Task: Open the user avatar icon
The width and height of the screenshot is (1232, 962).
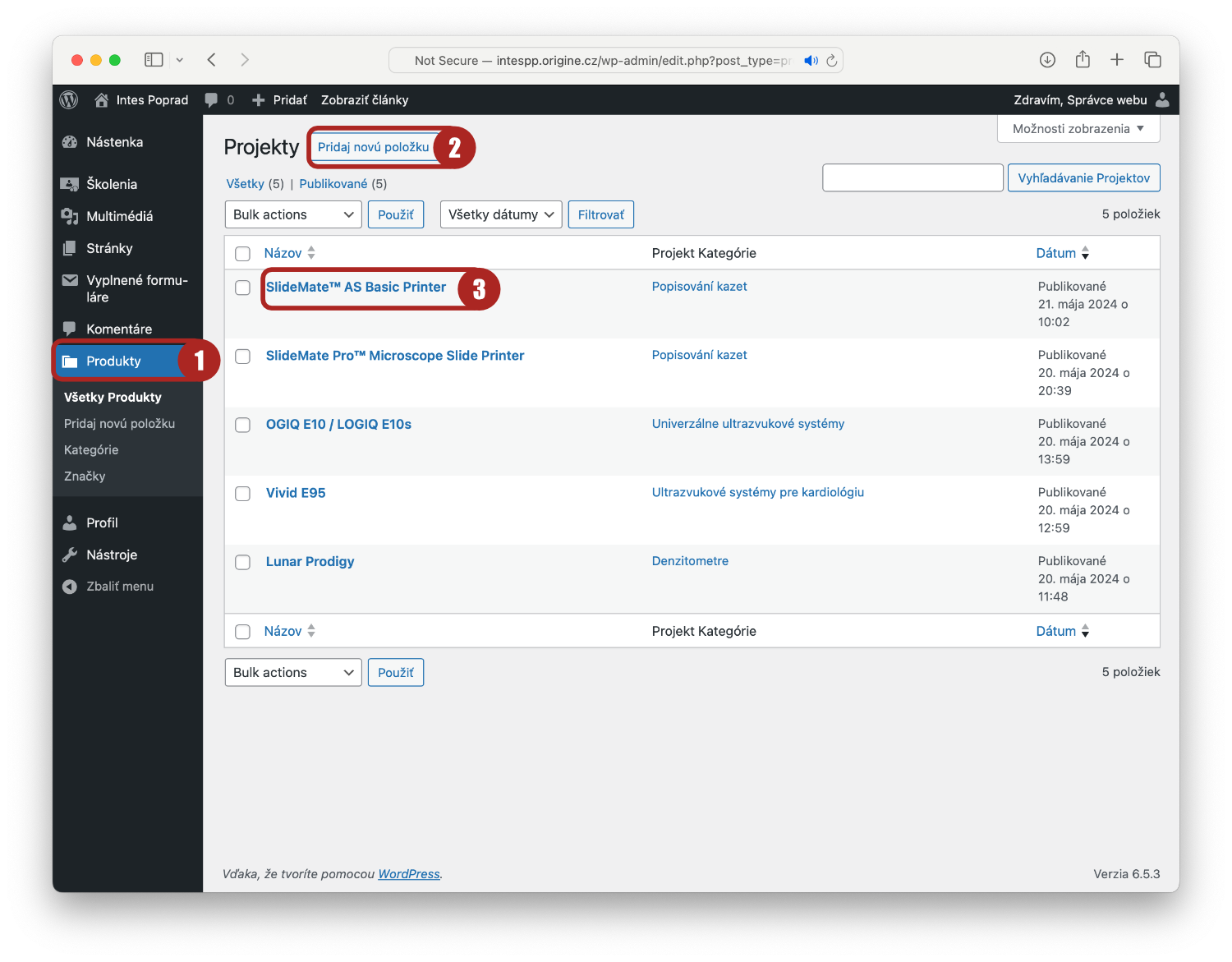Action: pos(1162,99)
